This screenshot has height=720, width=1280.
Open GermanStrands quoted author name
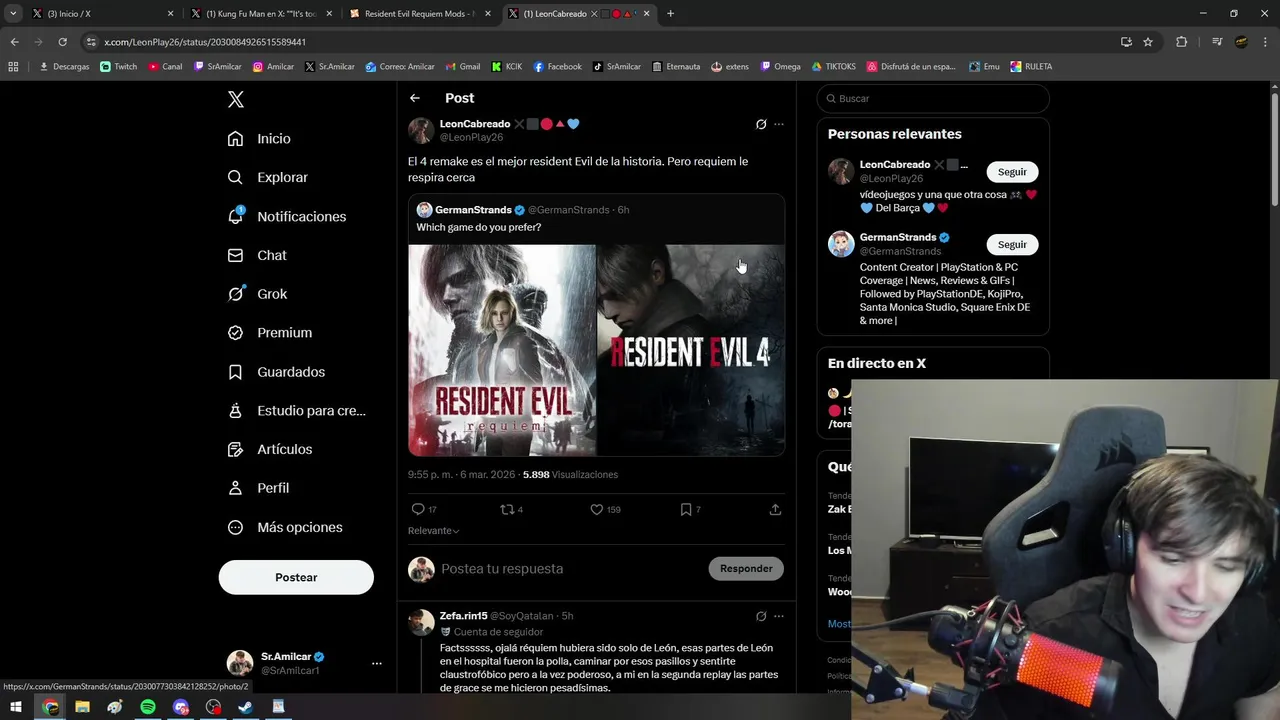(473, 210)
